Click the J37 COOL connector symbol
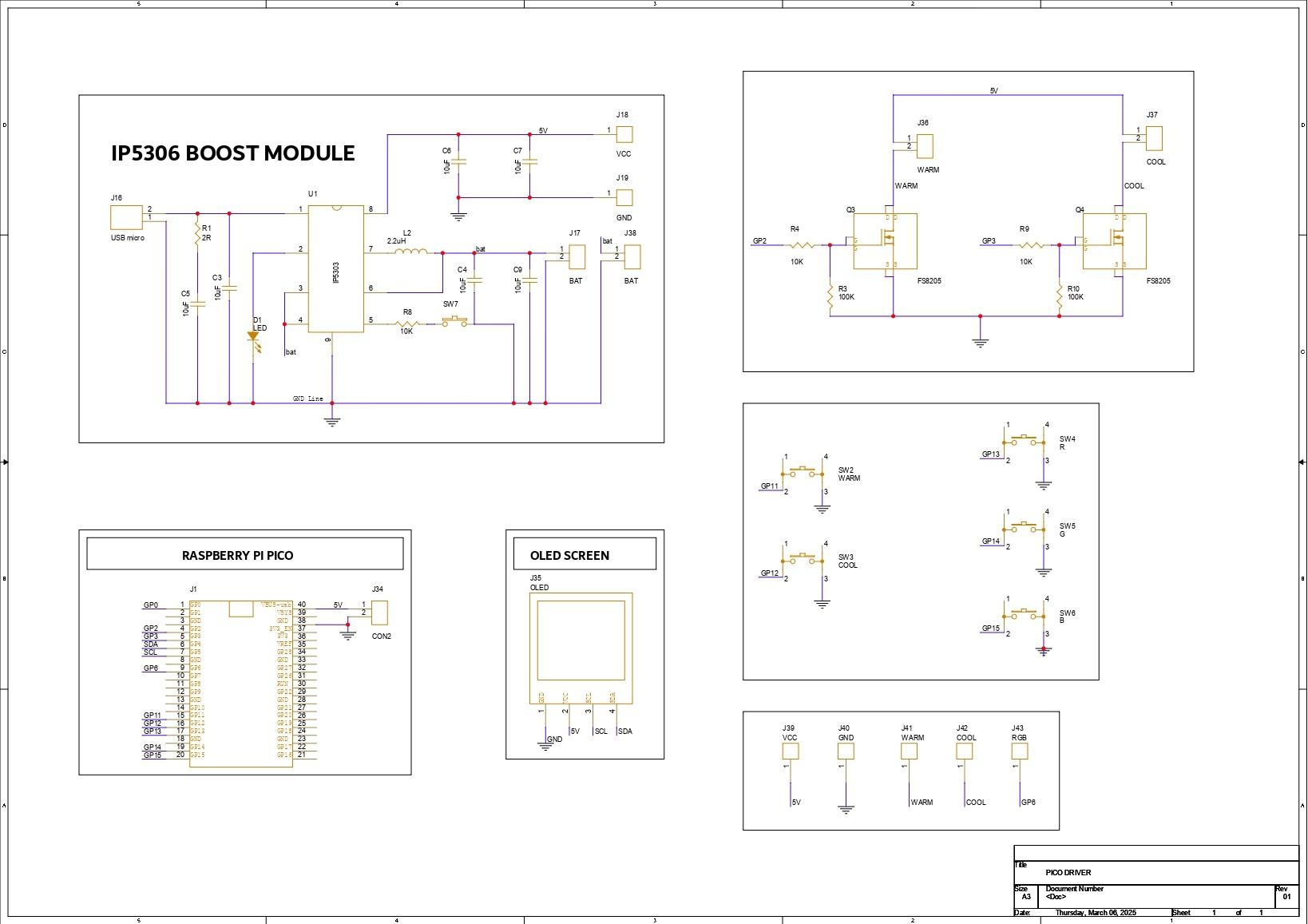 1154,138
